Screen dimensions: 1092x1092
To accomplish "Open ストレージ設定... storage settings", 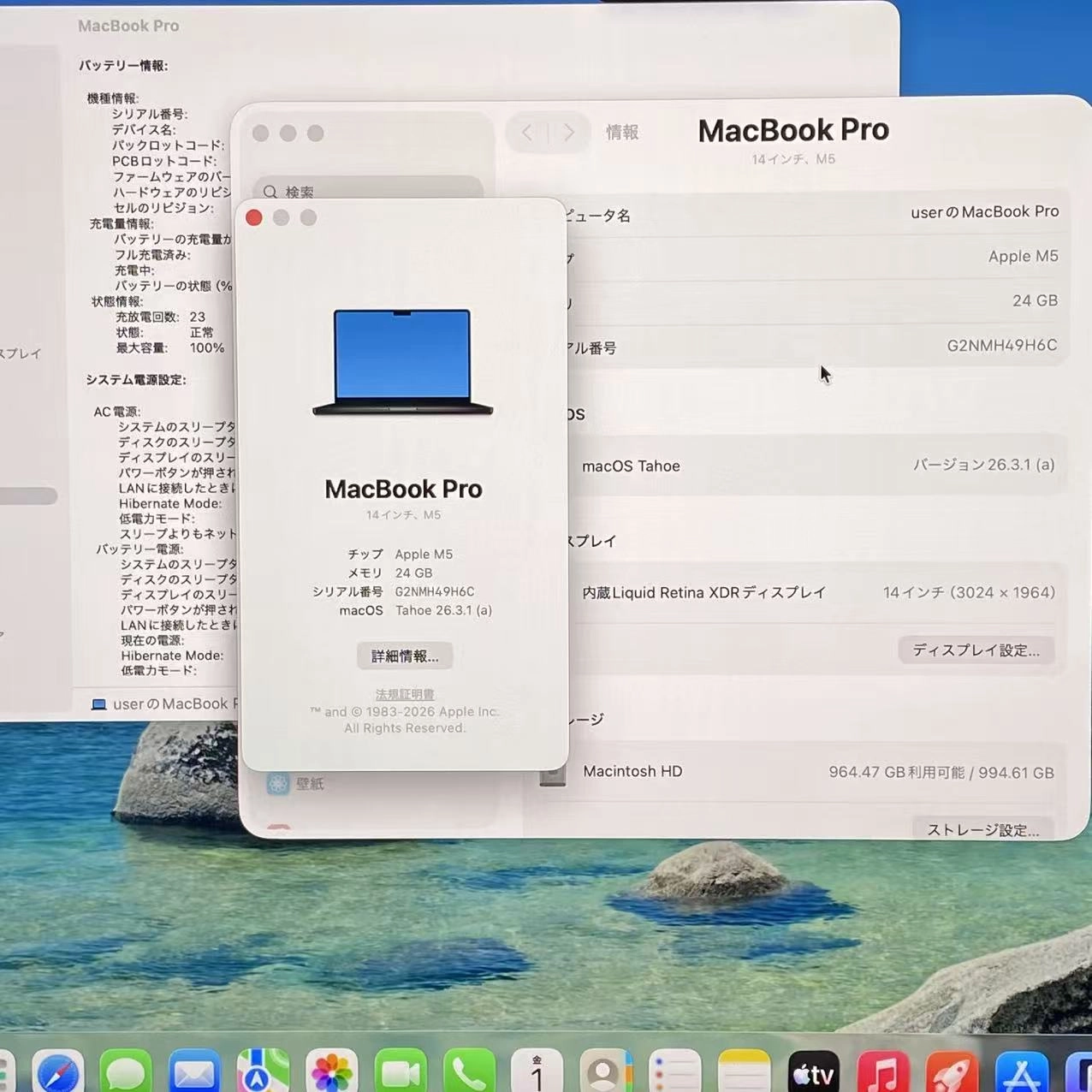I will click(983, 829).
